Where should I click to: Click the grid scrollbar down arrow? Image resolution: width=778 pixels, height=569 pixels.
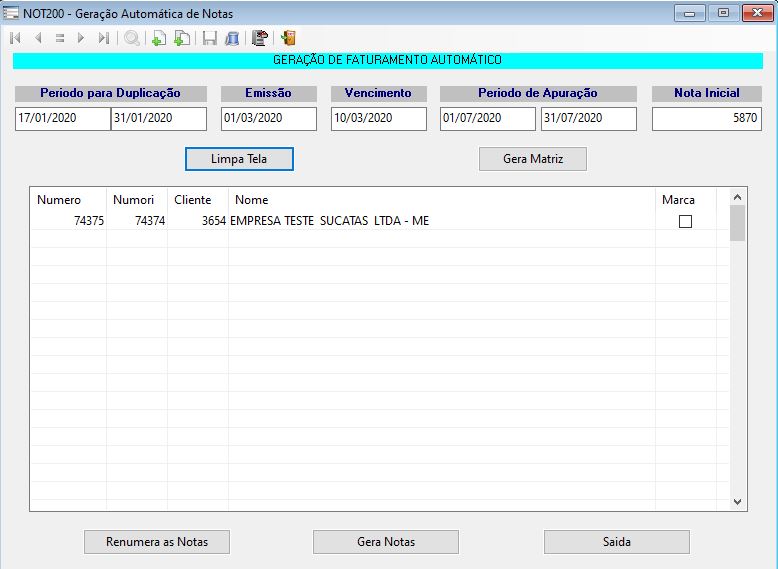tap(737, 502)
